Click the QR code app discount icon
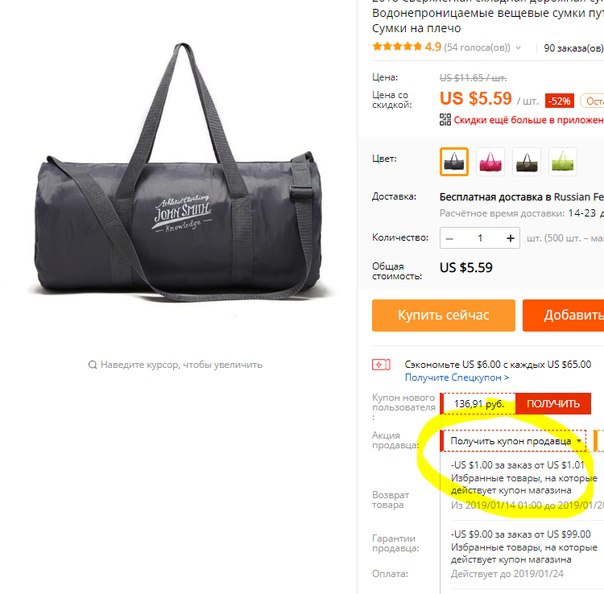604x594 pixels. pos(445,119)
